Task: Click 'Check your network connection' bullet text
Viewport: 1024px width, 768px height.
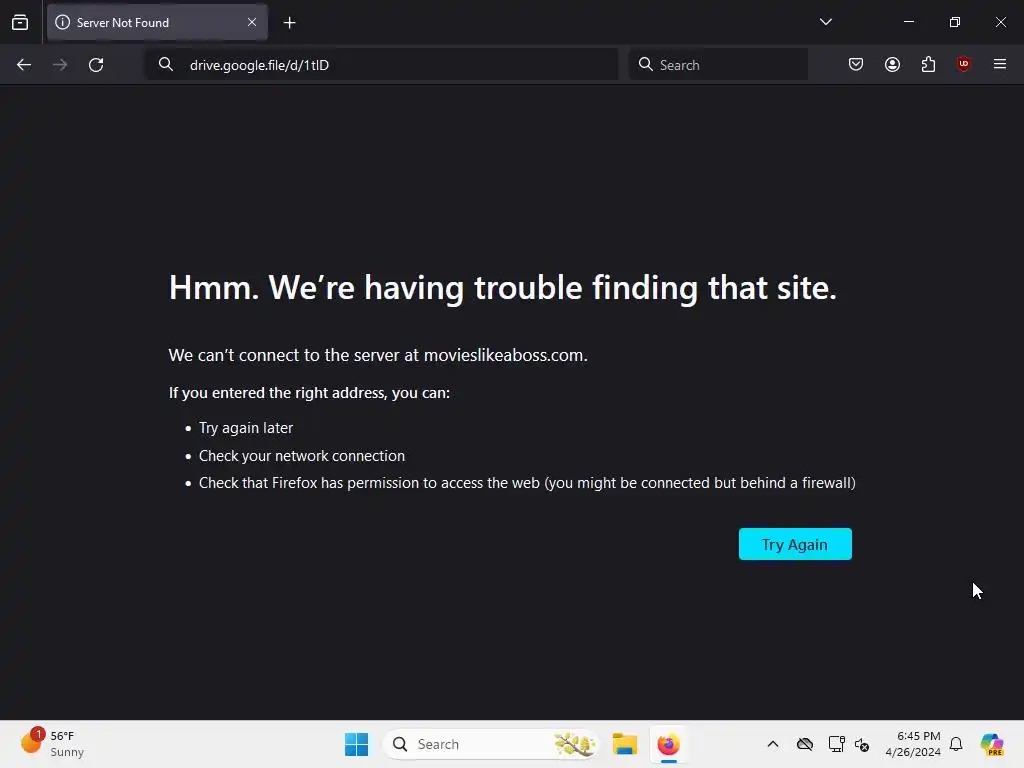Action: click(302, 456)
